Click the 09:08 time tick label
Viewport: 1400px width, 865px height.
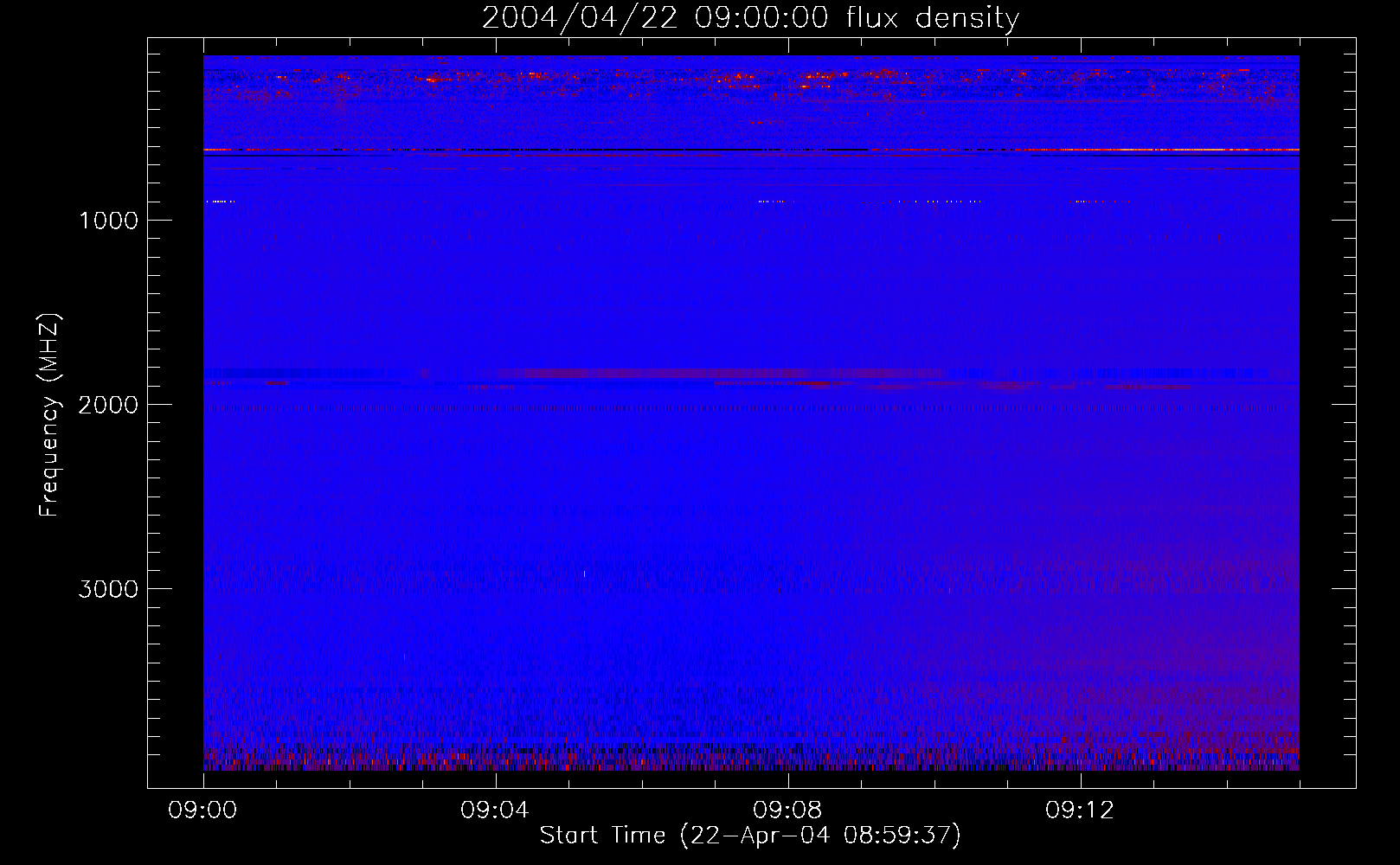[x=787, y=811]
